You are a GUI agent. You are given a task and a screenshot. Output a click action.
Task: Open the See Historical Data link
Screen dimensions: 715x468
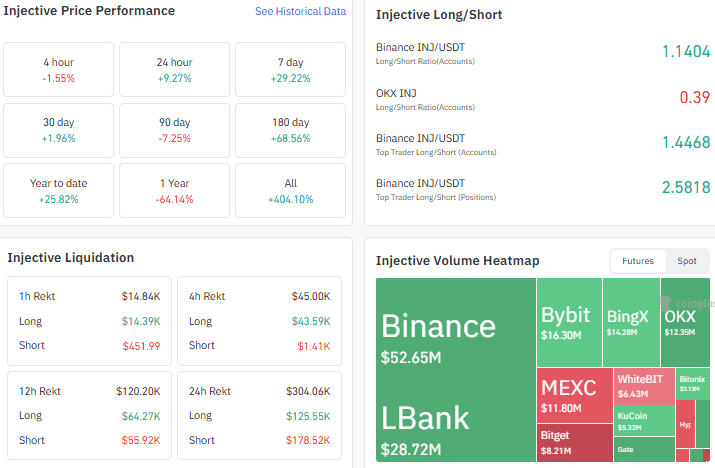click(300, 11)
